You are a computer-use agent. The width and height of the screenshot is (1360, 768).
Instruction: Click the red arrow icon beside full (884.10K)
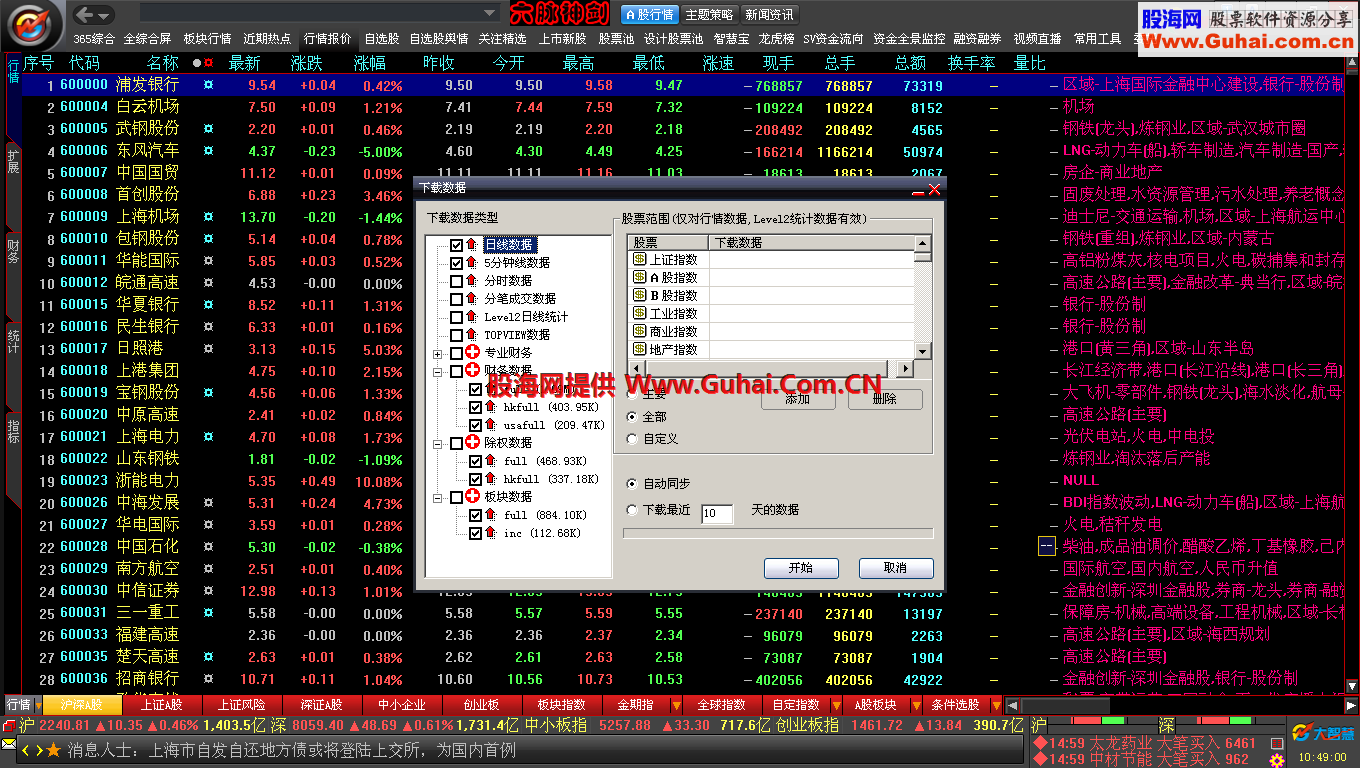(491, 515)
